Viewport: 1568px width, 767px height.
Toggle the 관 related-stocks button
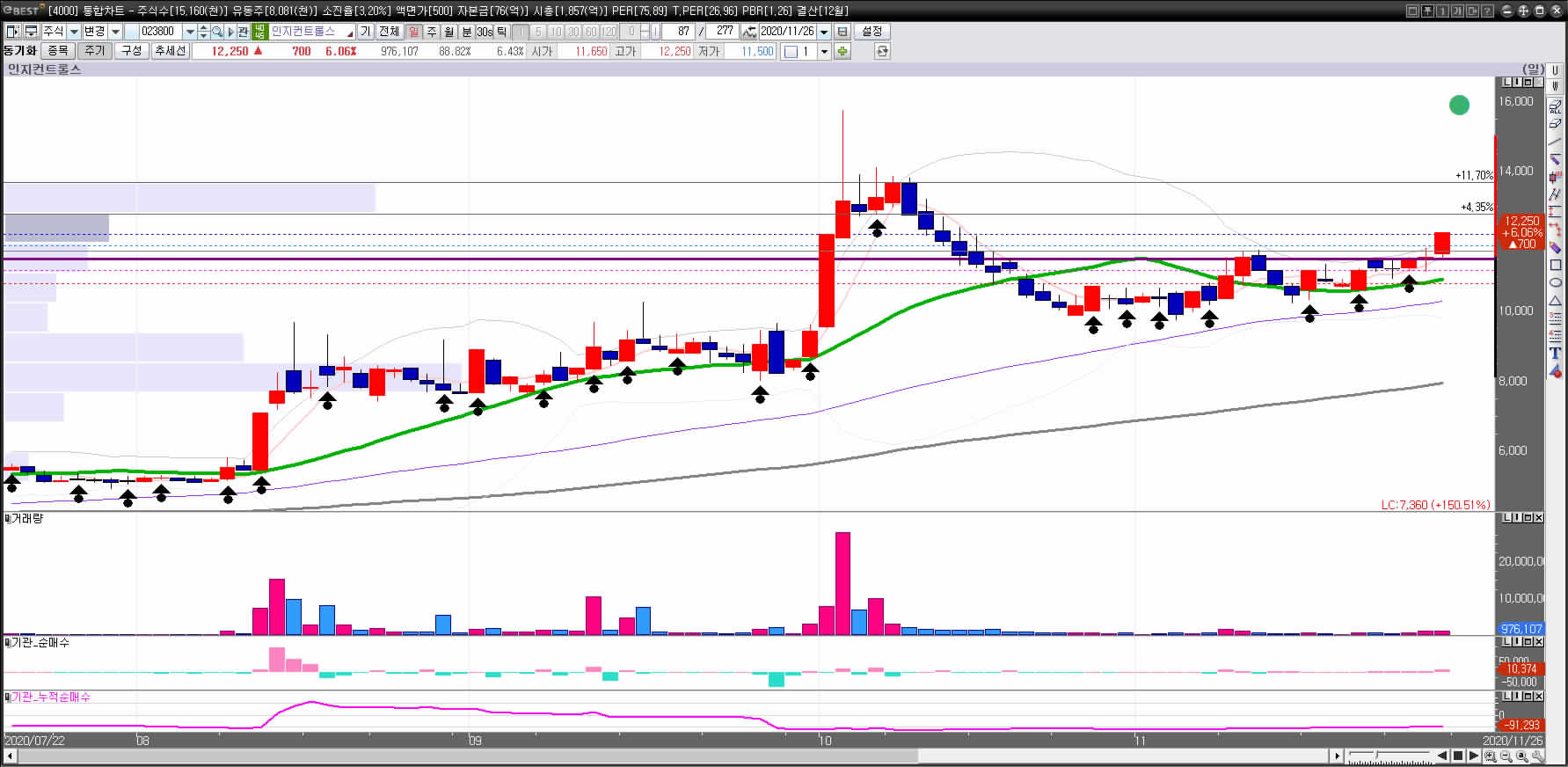pyautogui.click(x=243, y=31)
